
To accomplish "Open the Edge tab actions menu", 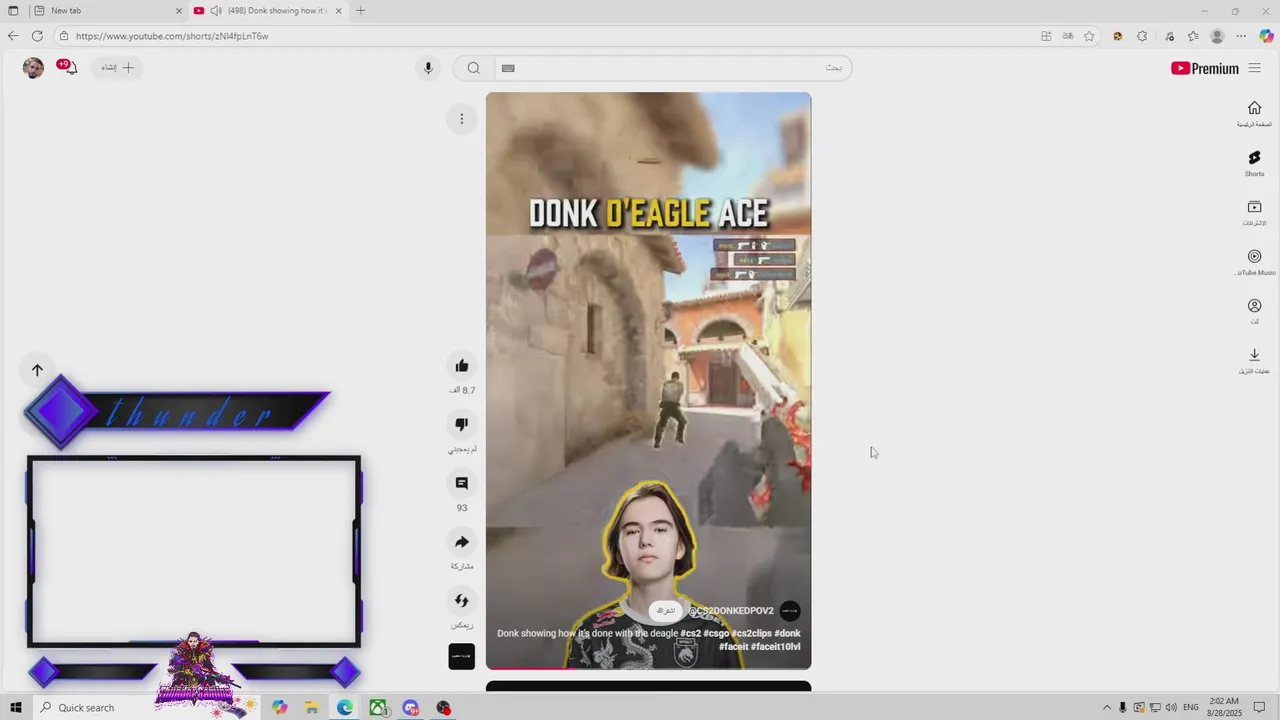I will (x=13, y=10).
